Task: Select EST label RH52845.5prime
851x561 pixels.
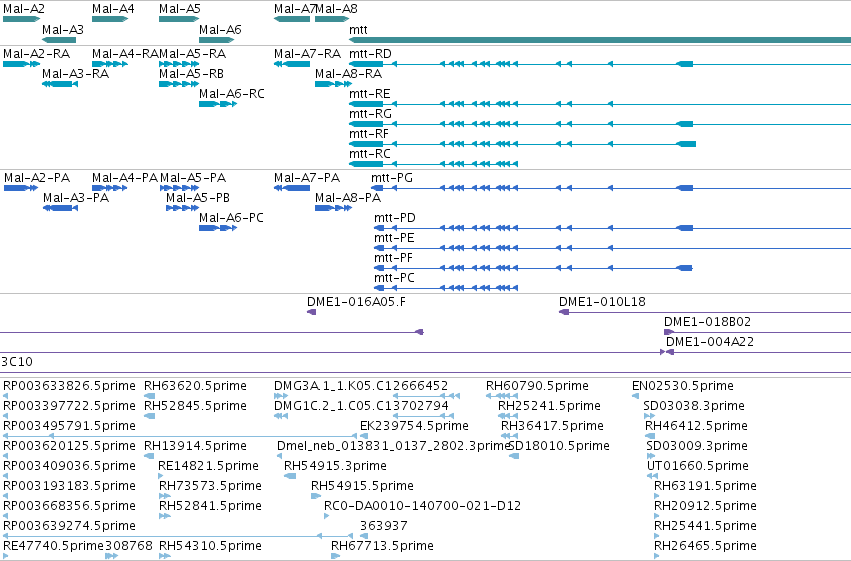Action: pos(195,406)
